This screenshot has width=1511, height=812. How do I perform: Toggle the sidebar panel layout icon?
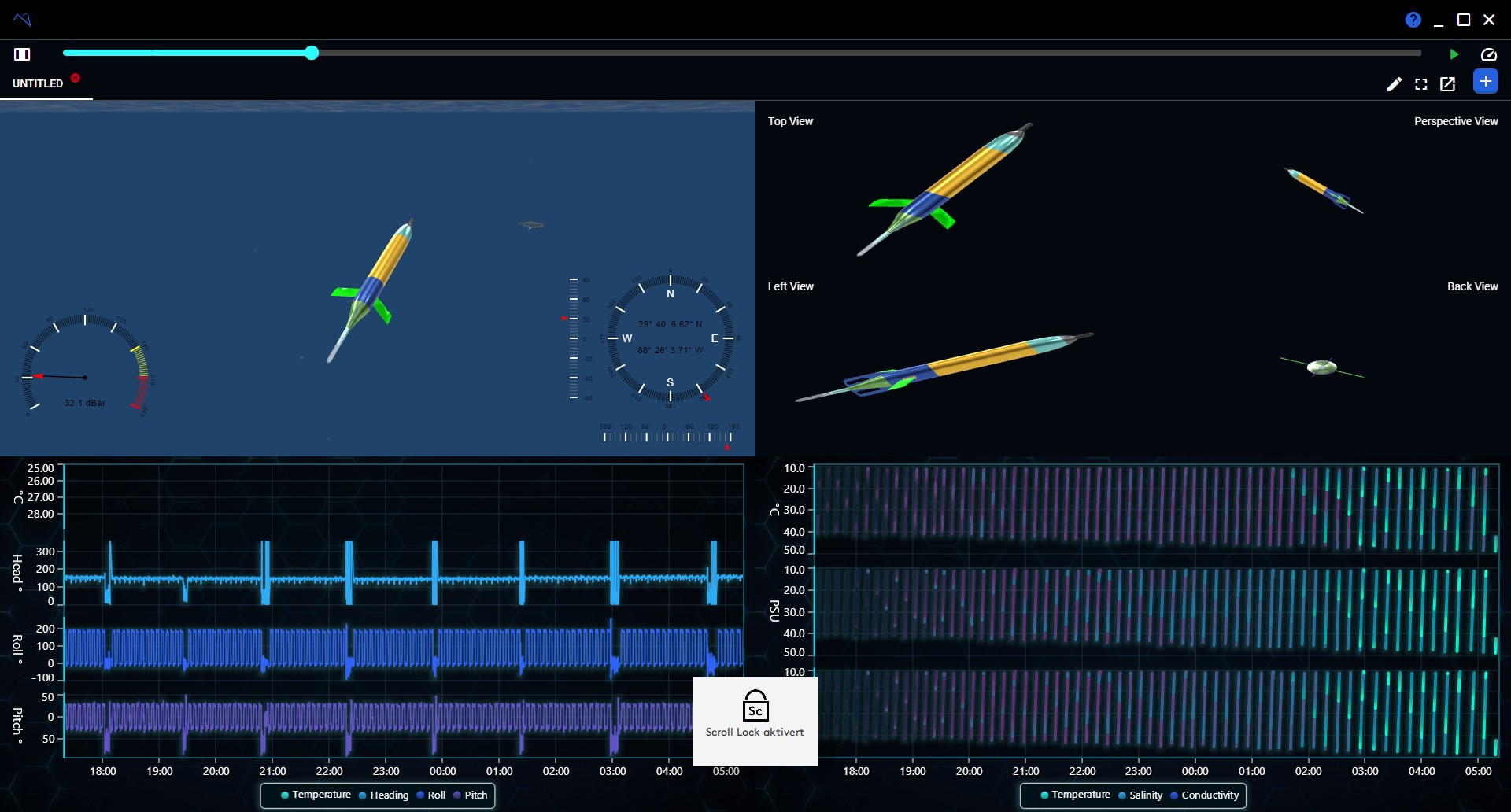22,54
